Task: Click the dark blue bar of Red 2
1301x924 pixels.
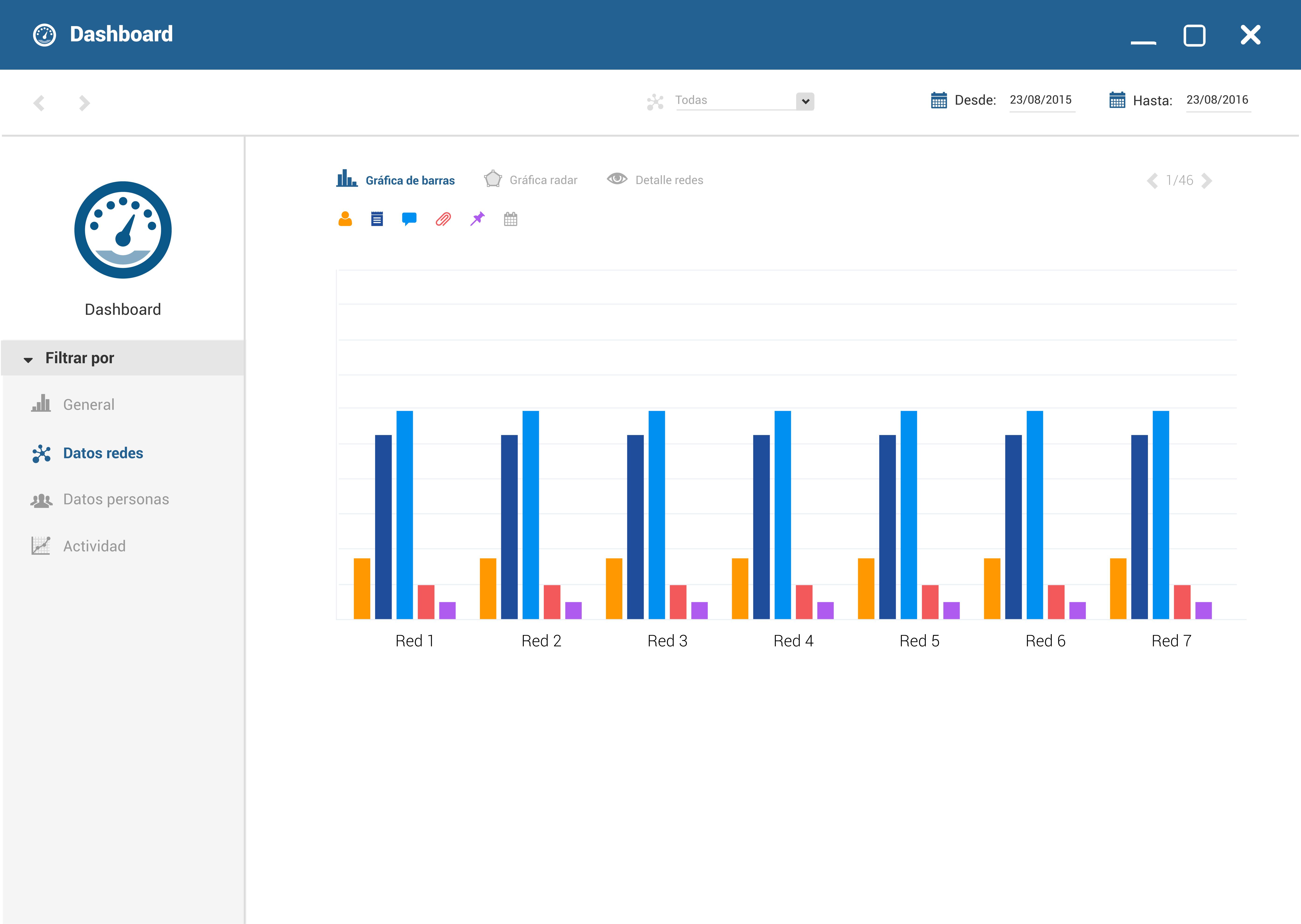Action: pyautogui.click(x=509, y=527)
